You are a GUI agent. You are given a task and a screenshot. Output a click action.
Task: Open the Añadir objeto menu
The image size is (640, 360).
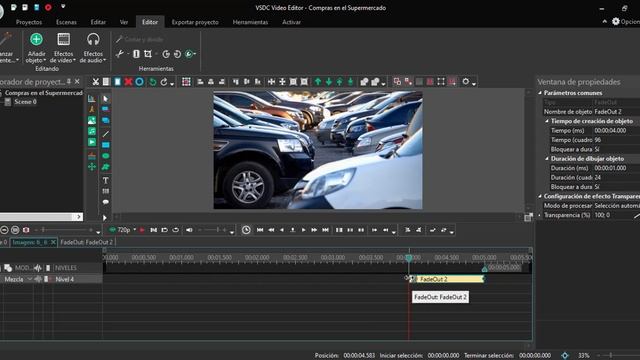tap(36, 48)
